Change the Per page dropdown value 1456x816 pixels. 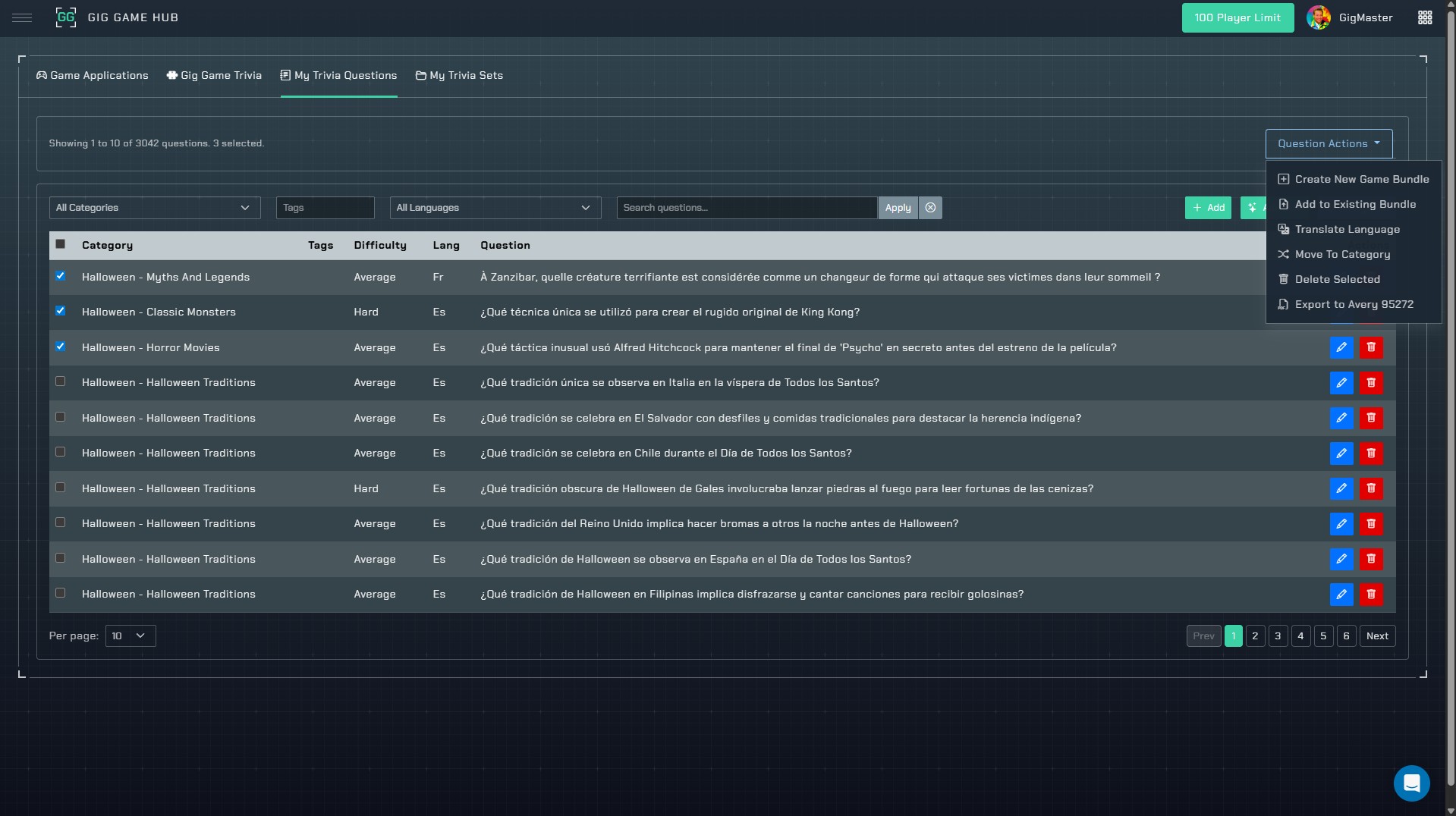(x=130, y=636)
